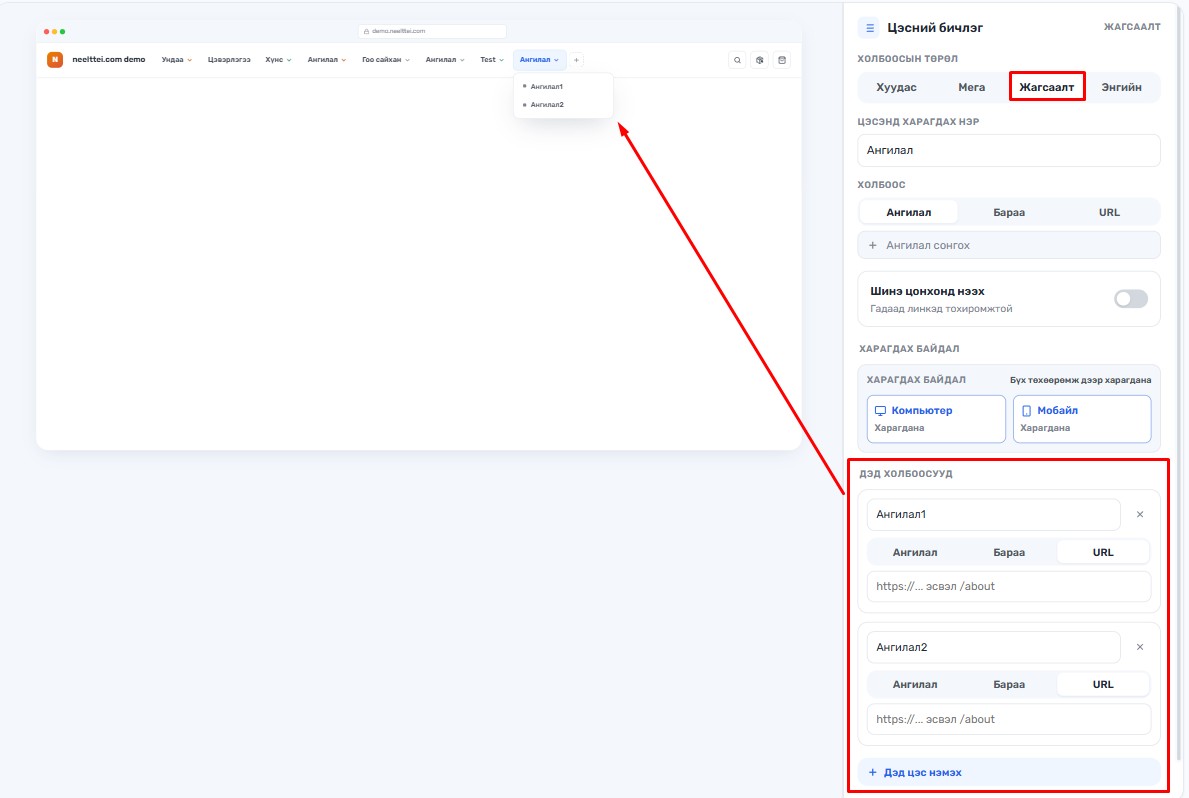Switch Холбоос section to URL tab
Viewport: 1189px width, 798px height.
coord(1109,212)
